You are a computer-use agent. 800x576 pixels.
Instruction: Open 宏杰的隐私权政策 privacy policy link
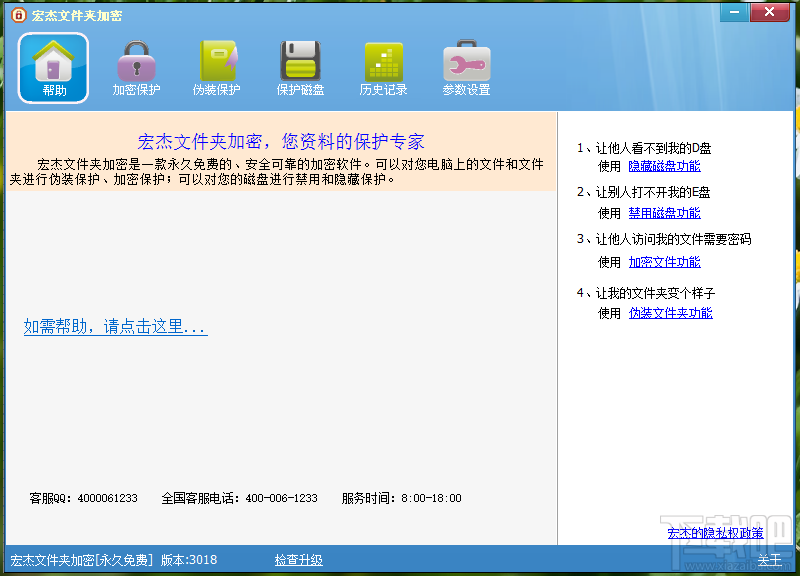(713, 533)
